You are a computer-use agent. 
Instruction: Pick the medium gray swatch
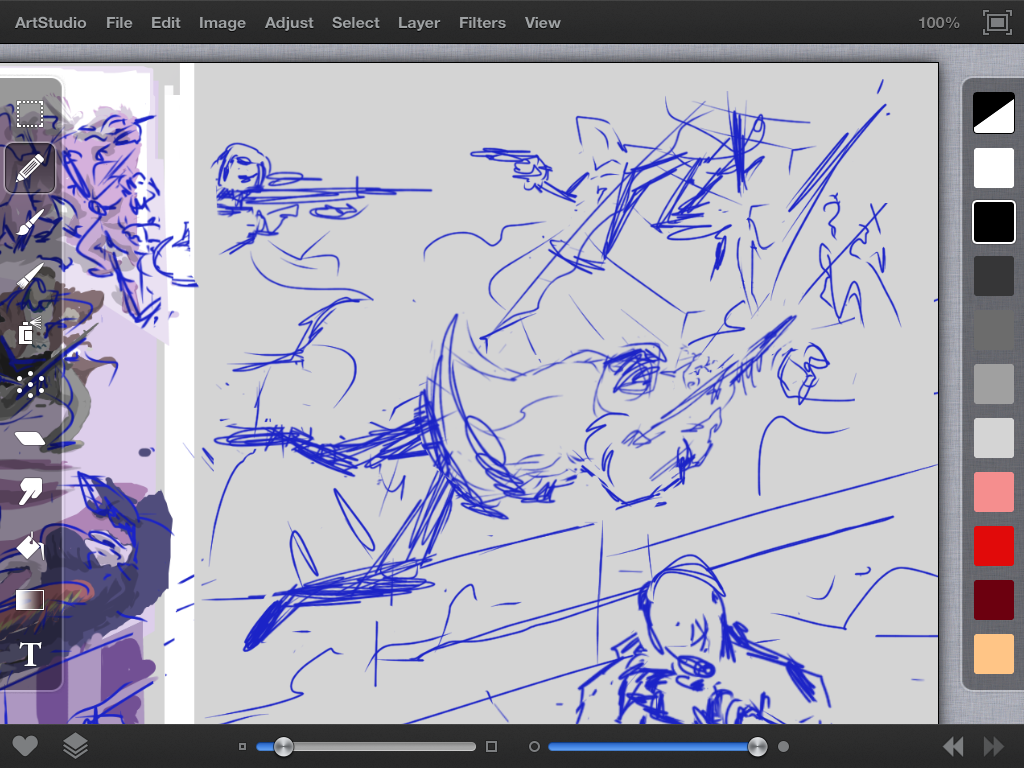tap(993, 384)
